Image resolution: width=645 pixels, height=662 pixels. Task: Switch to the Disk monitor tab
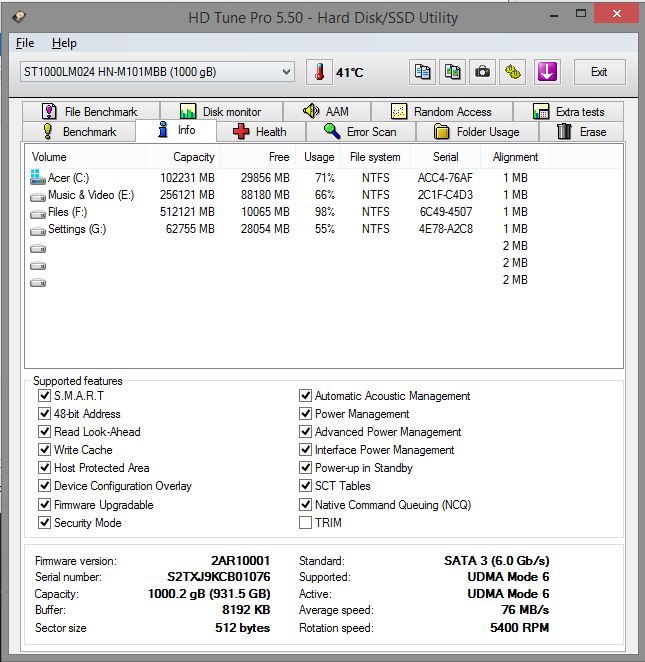coord(221,112)
